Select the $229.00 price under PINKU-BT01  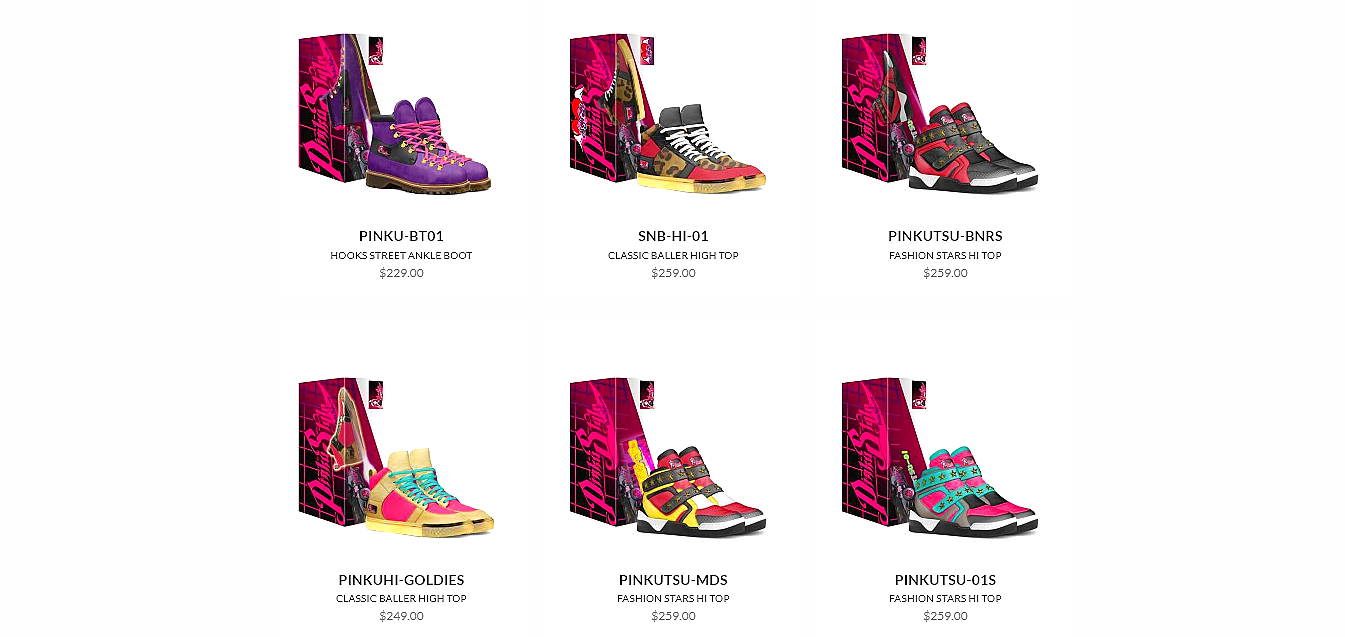[x=401, y=273]
